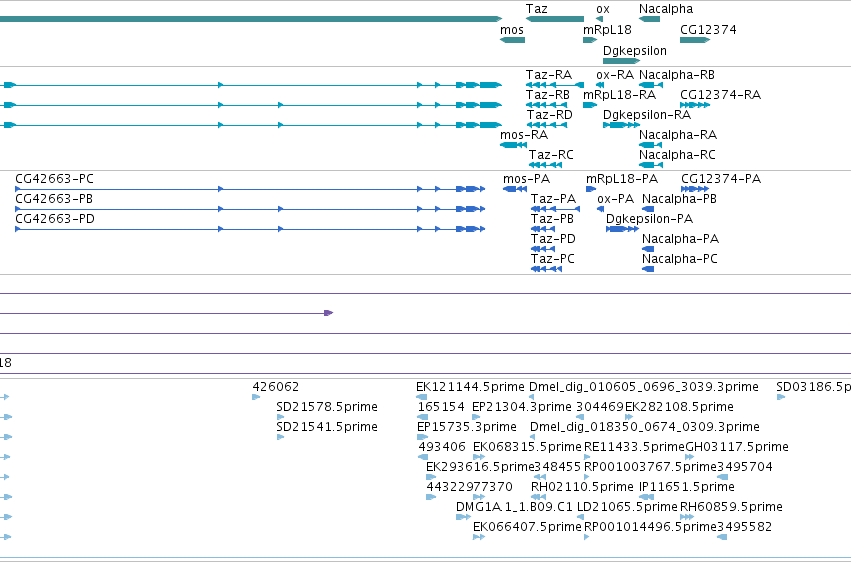This screenshot has width=851, height=562.
Task: Click EP15735.3prime feature label
Action: pyautogui.click(x=466, y=427)
